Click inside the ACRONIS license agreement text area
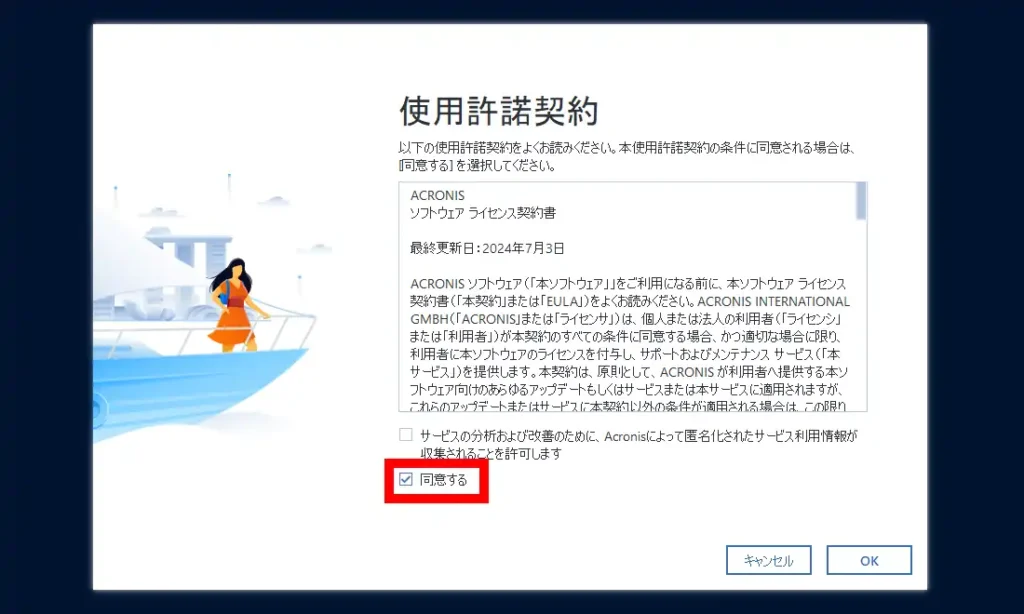 (x=620, y=300)
